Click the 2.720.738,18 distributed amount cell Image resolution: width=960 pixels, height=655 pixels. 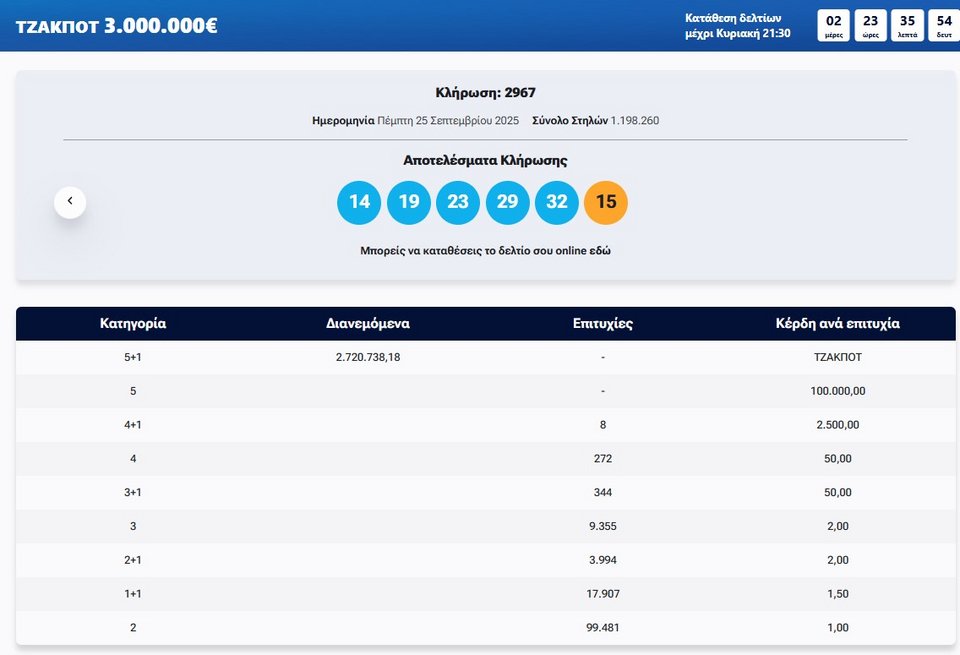pos(368,357)
